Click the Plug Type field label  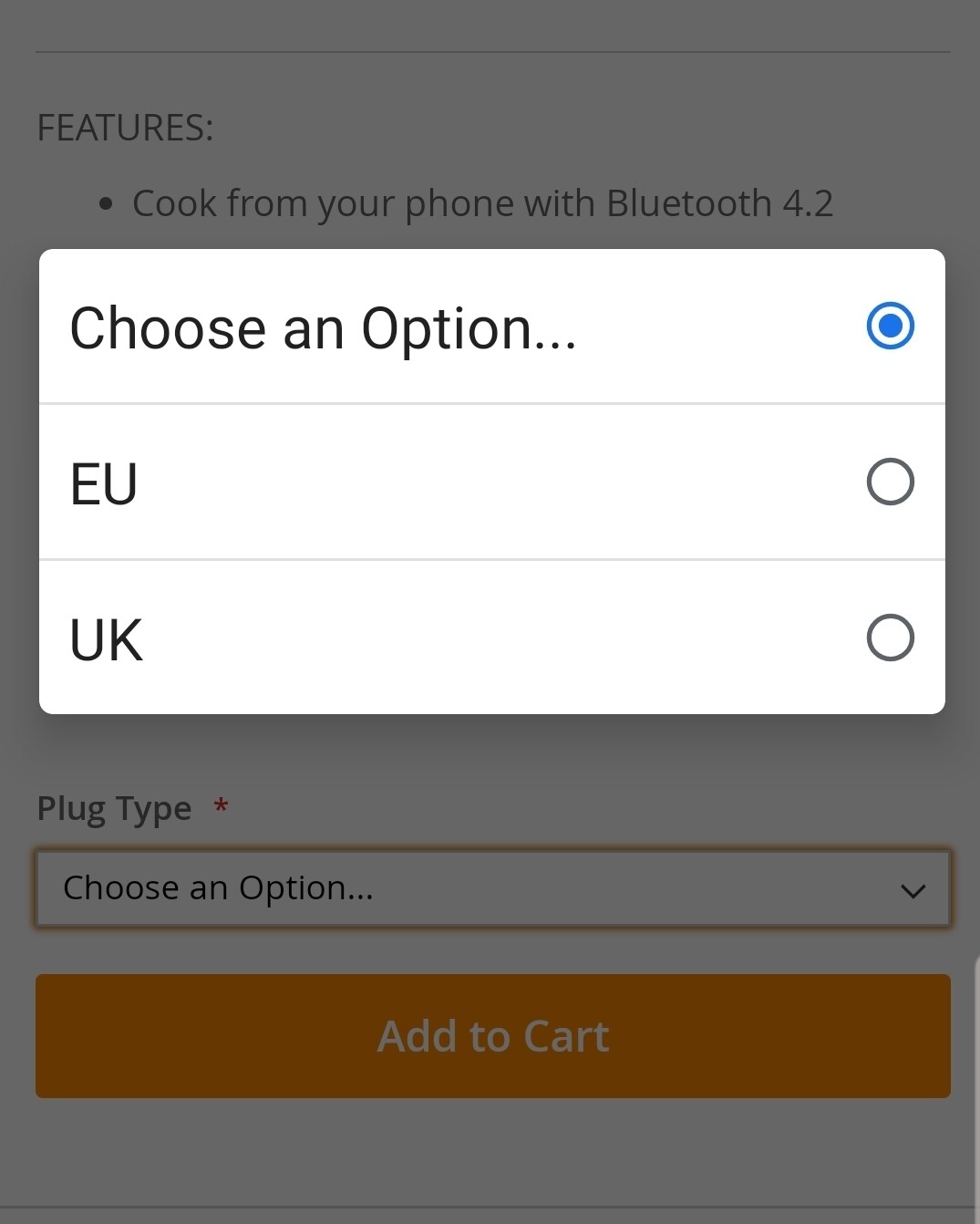point(114,808)
